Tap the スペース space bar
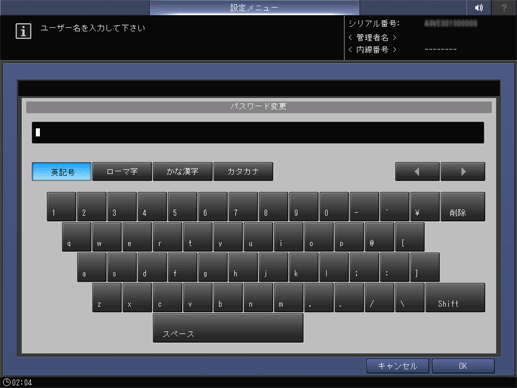The height and width of the screenshot is (388, 517). point(228,328)
